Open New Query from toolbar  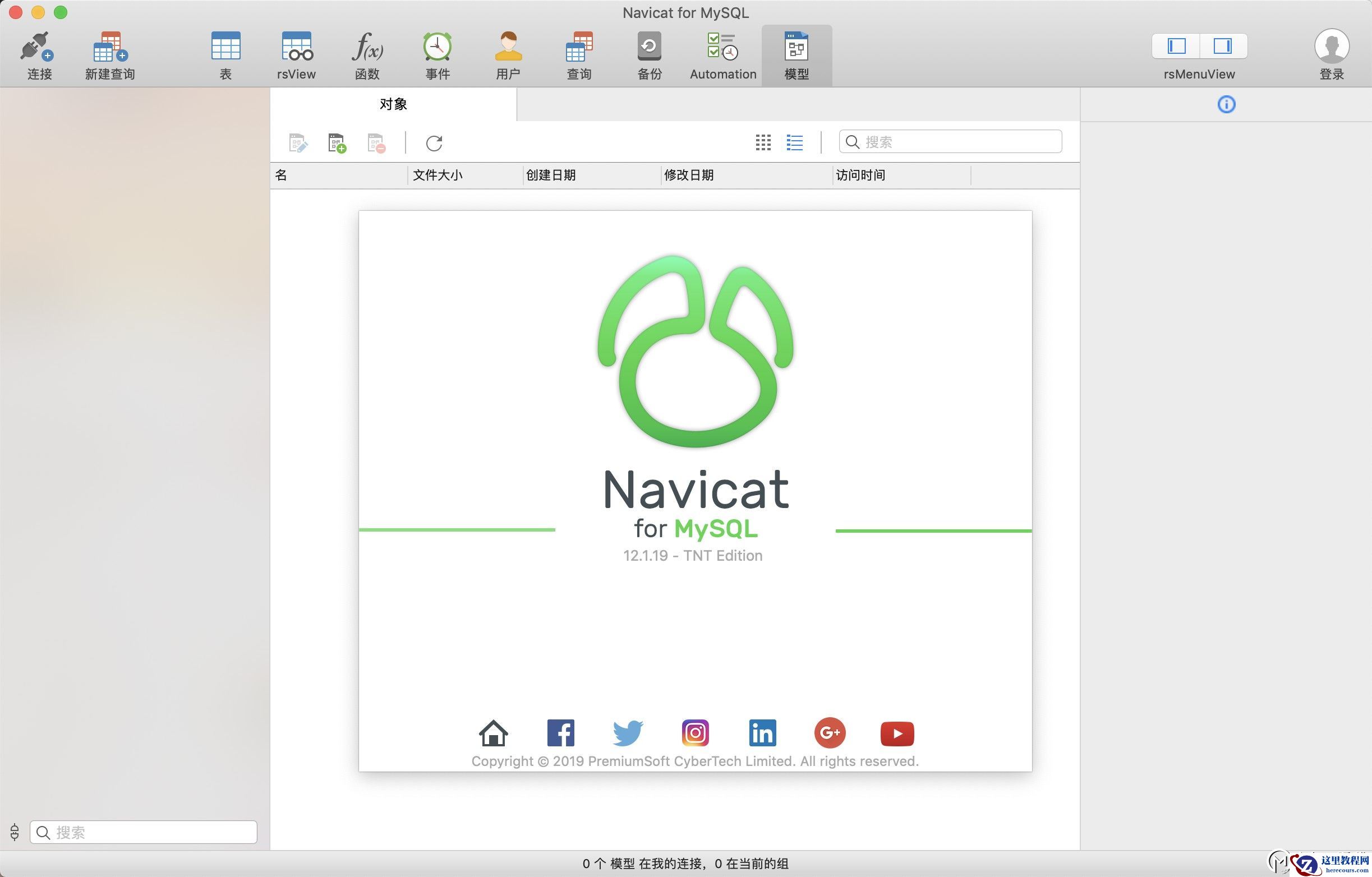coord(110,47)
